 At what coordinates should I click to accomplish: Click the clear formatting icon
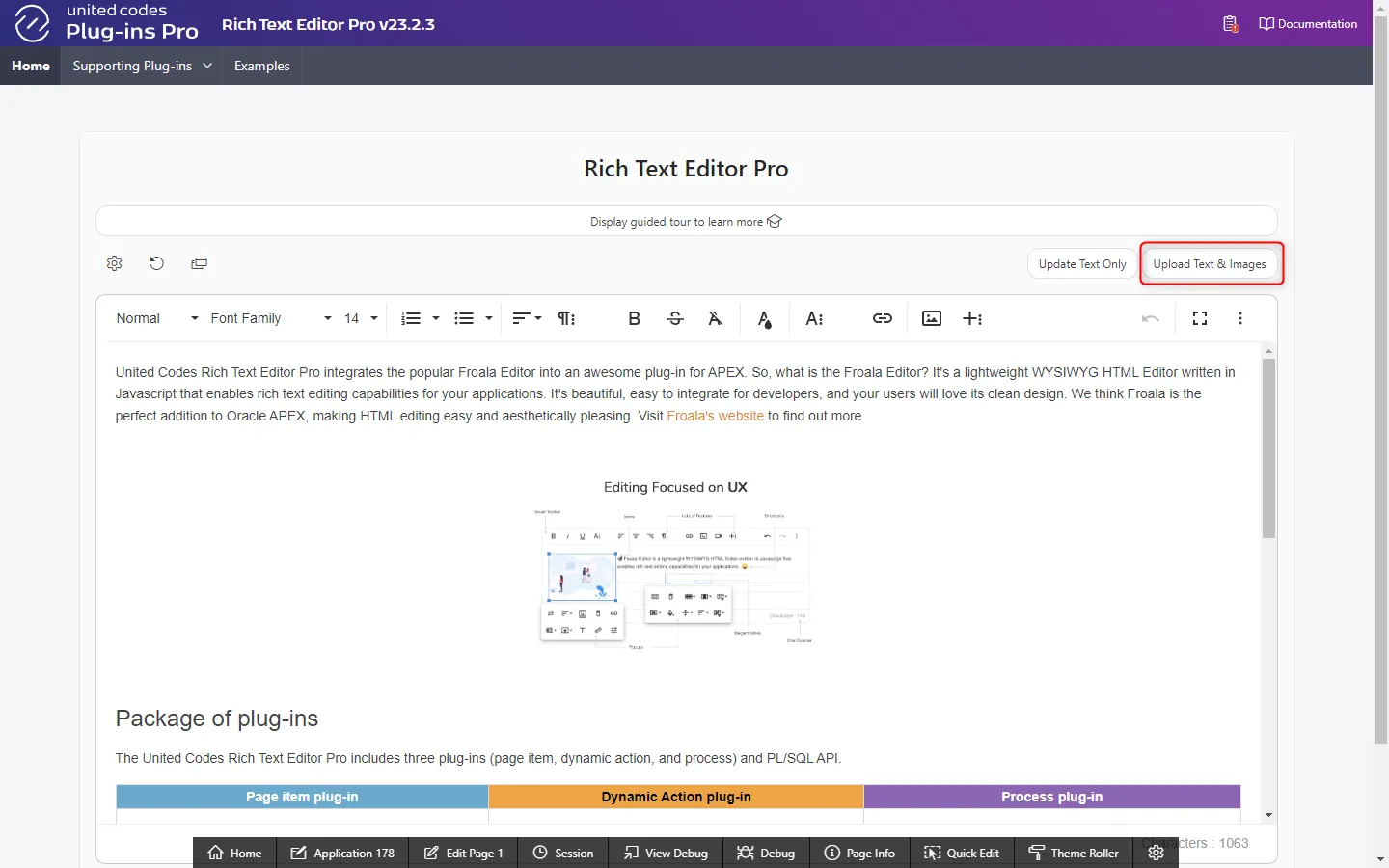(715, 318)
